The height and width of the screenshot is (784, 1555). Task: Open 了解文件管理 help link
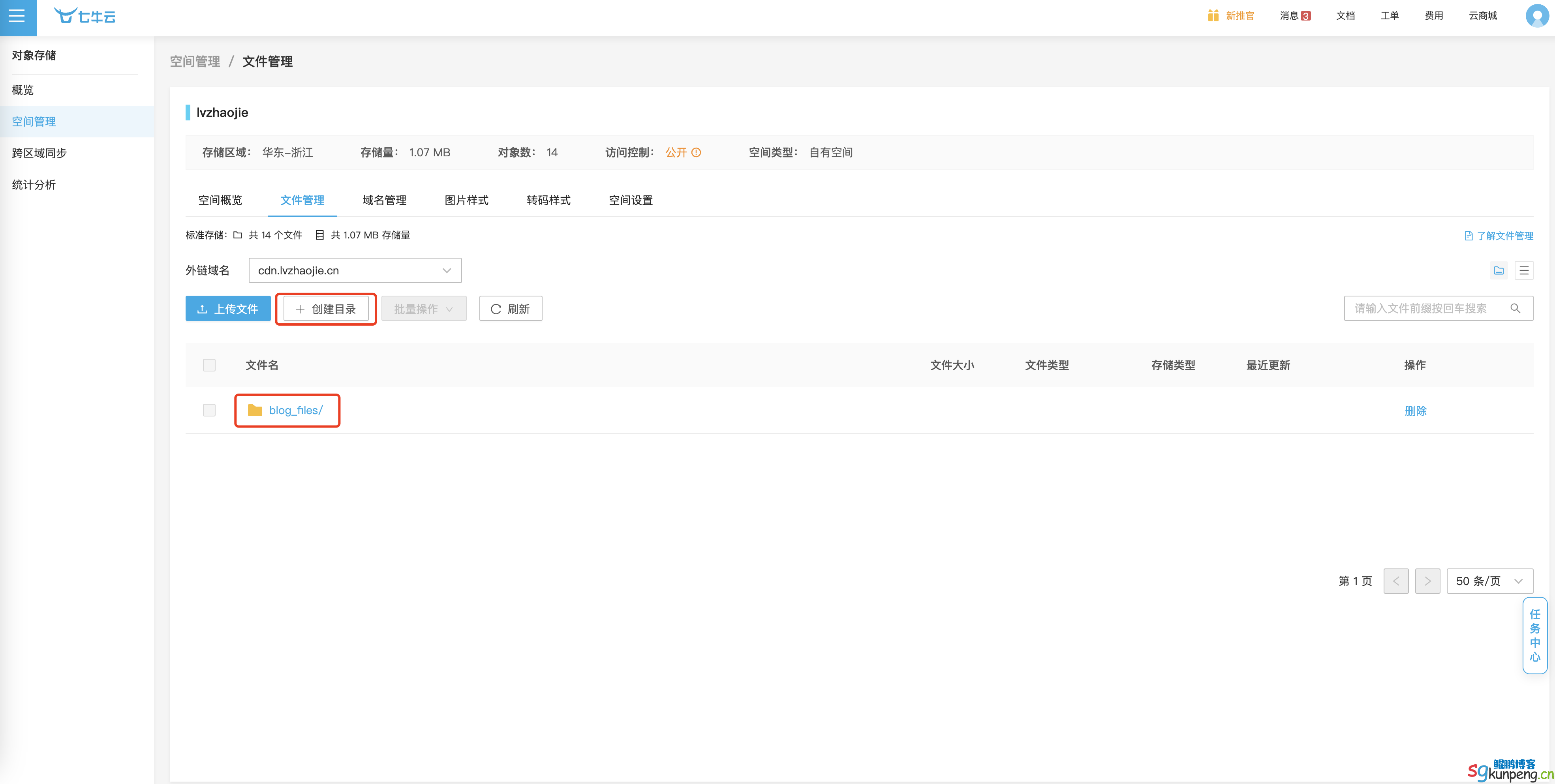[1499, 236]
